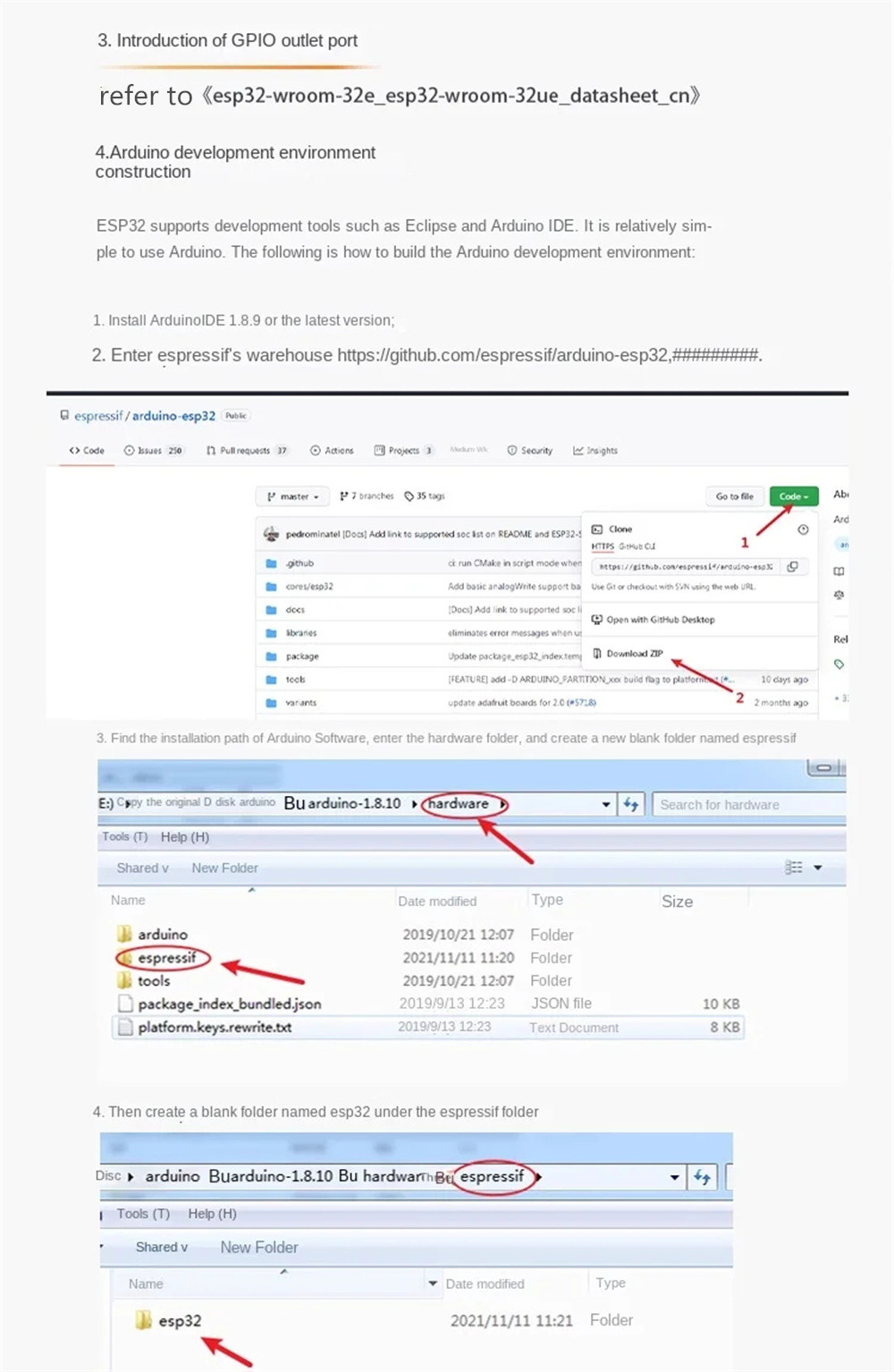894x1372 pixels.
Task: Click the Go to file button
Action: 735,496
